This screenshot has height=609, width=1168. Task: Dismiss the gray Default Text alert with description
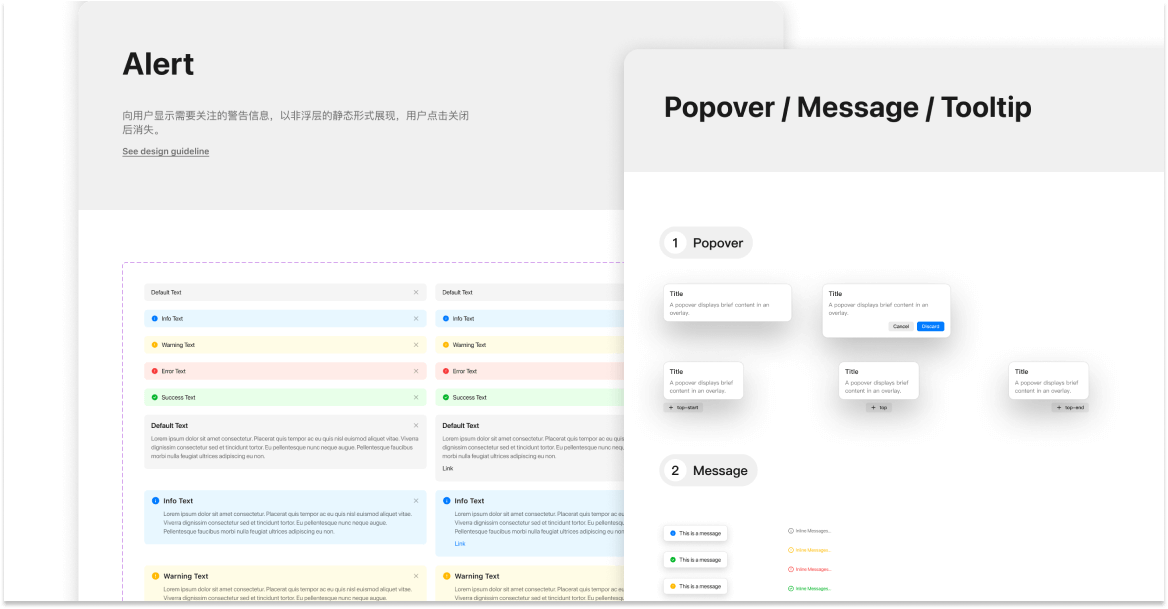[416, 426]
